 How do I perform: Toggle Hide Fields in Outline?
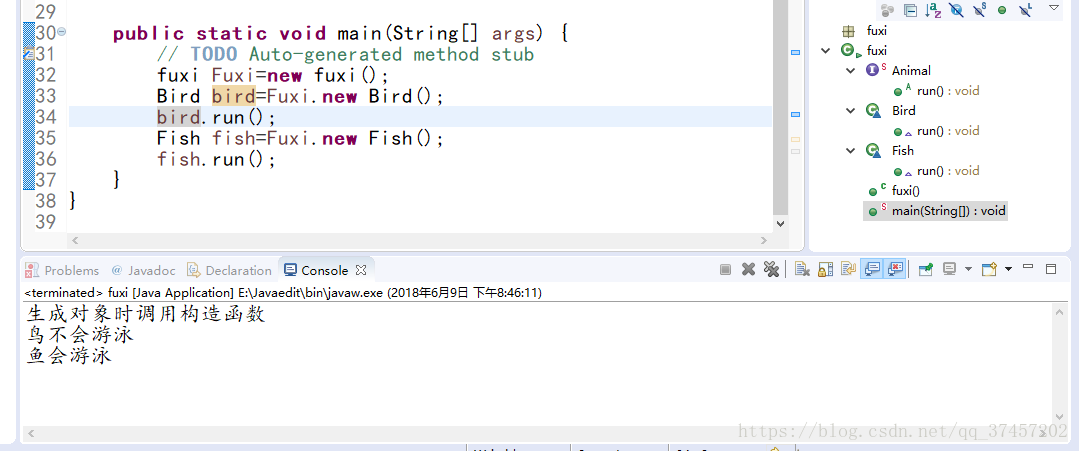click(956, 10)
